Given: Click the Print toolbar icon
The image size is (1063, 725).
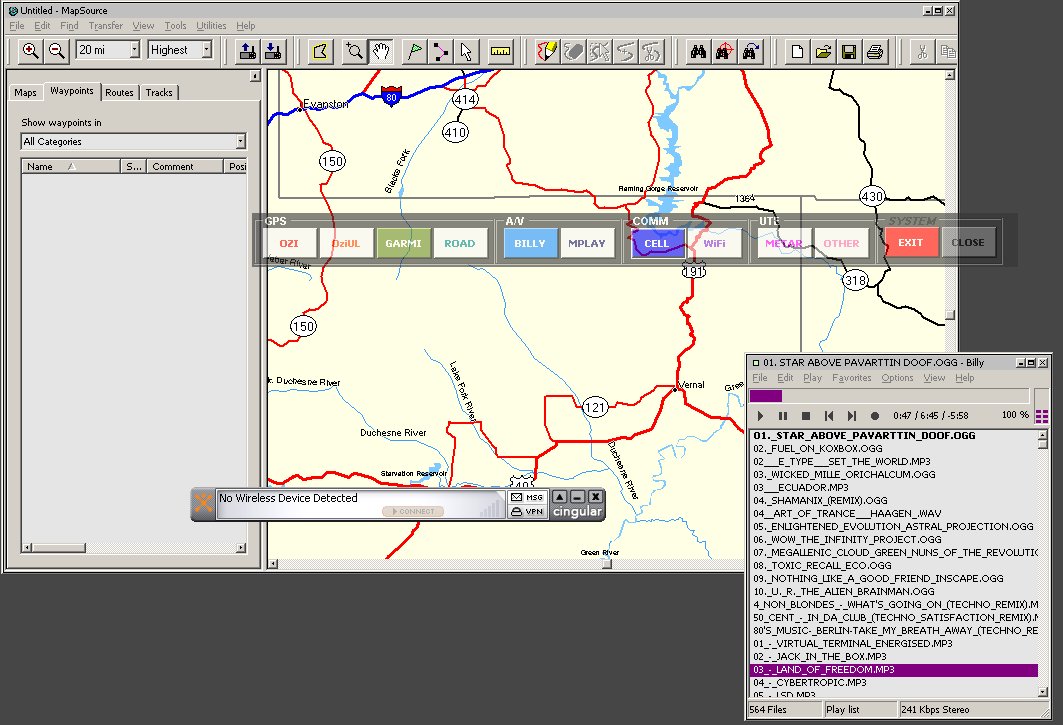Looking at the screenshot, I should point(875,51).
